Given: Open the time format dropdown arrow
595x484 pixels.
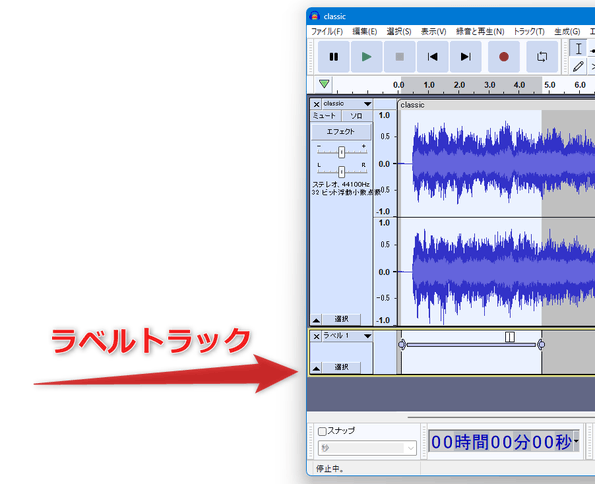Looking at the screenshot, I should click(x=576, y=441).
